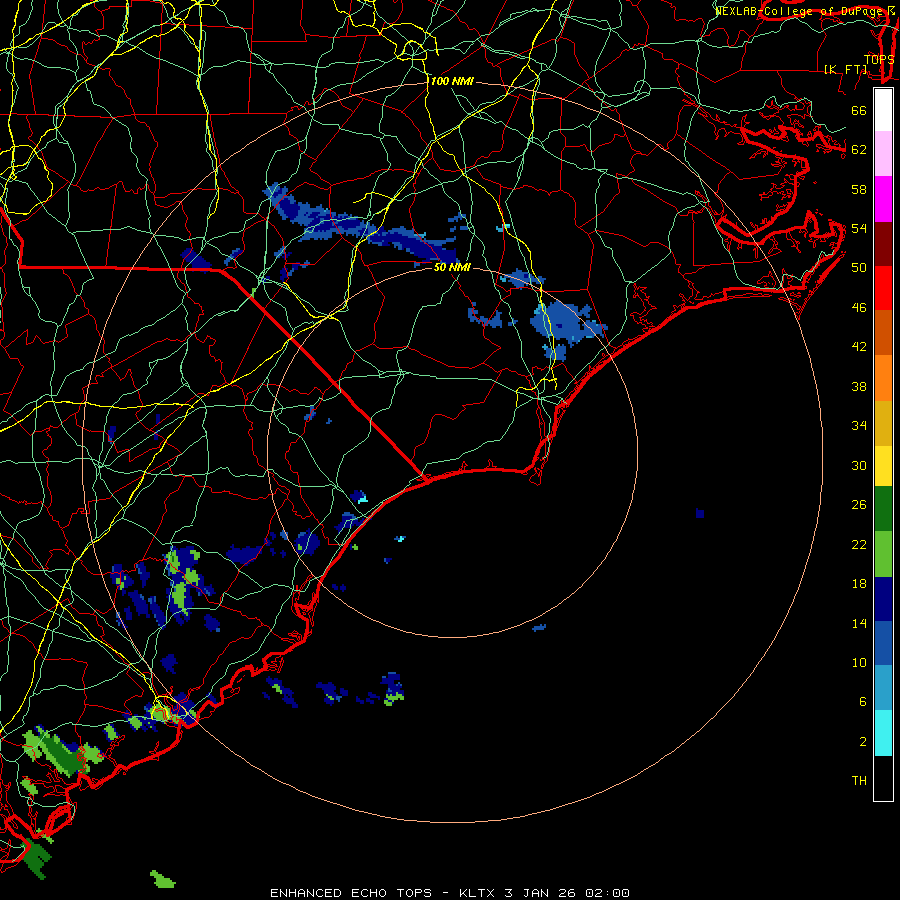Click the 'TOPS' legend heading
Image resolution: width=900 pixels, height=900 pixels.
point(879,60)
